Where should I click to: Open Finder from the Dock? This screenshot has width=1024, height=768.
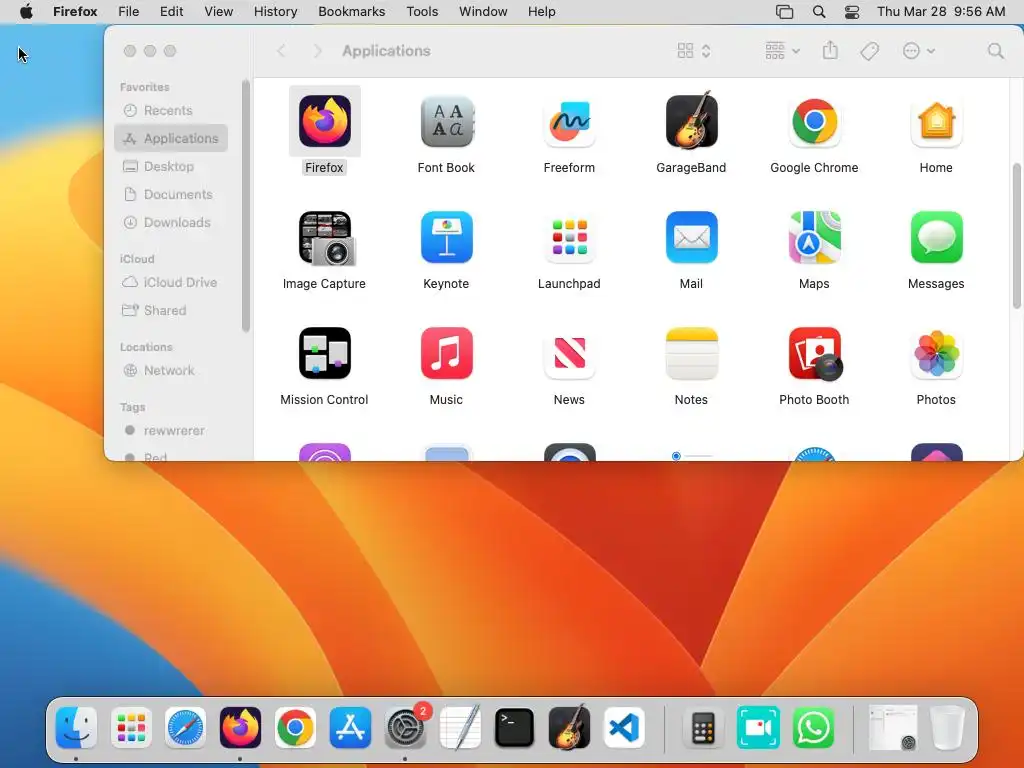[x=76, y=727]
